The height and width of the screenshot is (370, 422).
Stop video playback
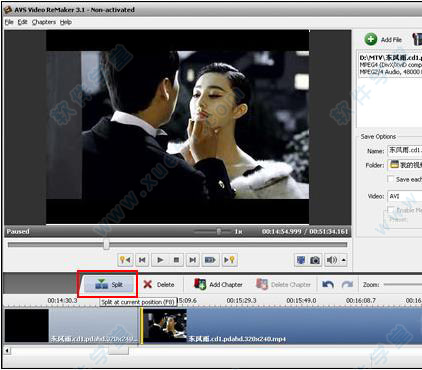(x=177, y=260)
